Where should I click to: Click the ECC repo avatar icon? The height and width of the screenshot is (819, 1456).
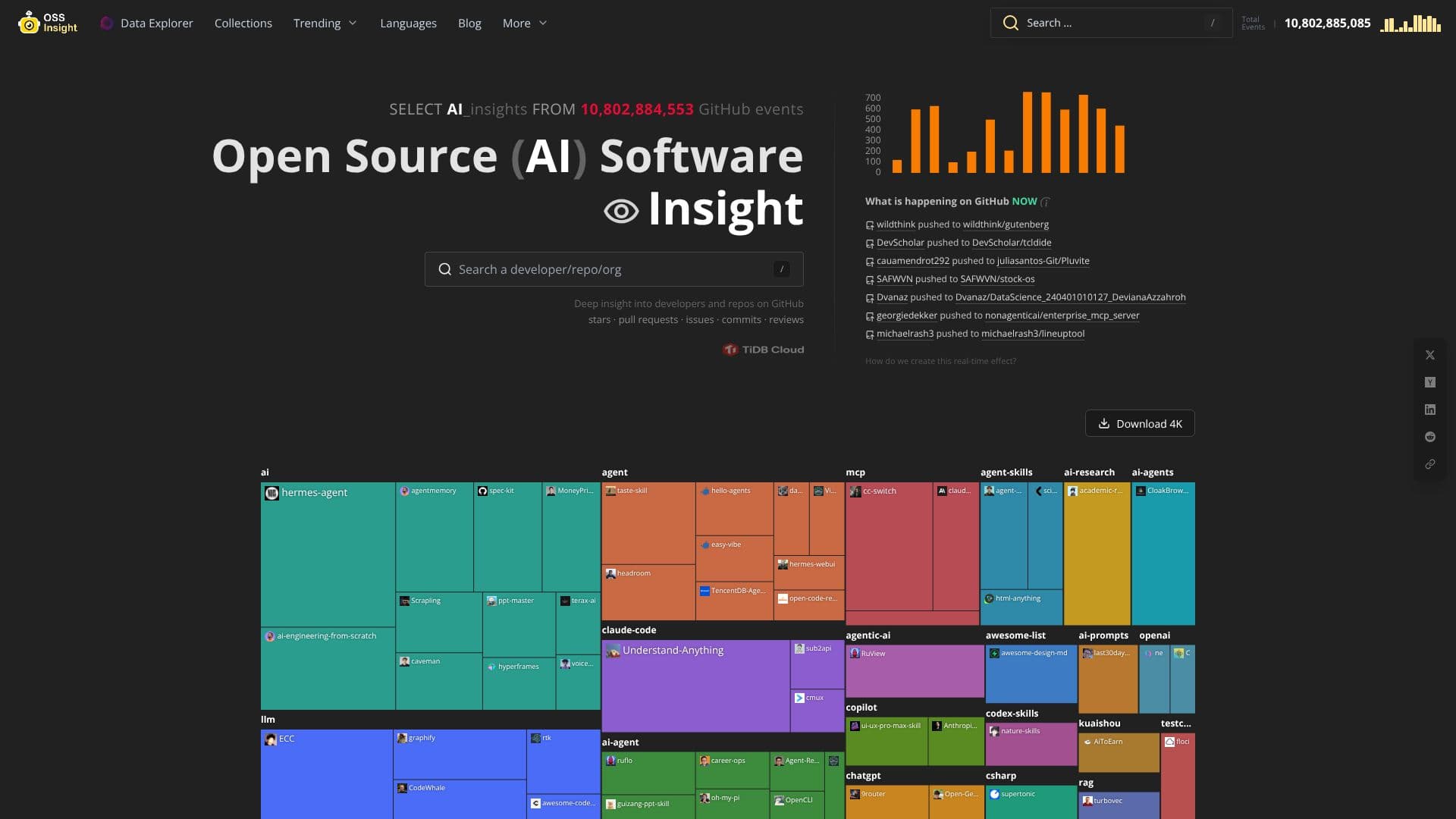tap(270, 739)
